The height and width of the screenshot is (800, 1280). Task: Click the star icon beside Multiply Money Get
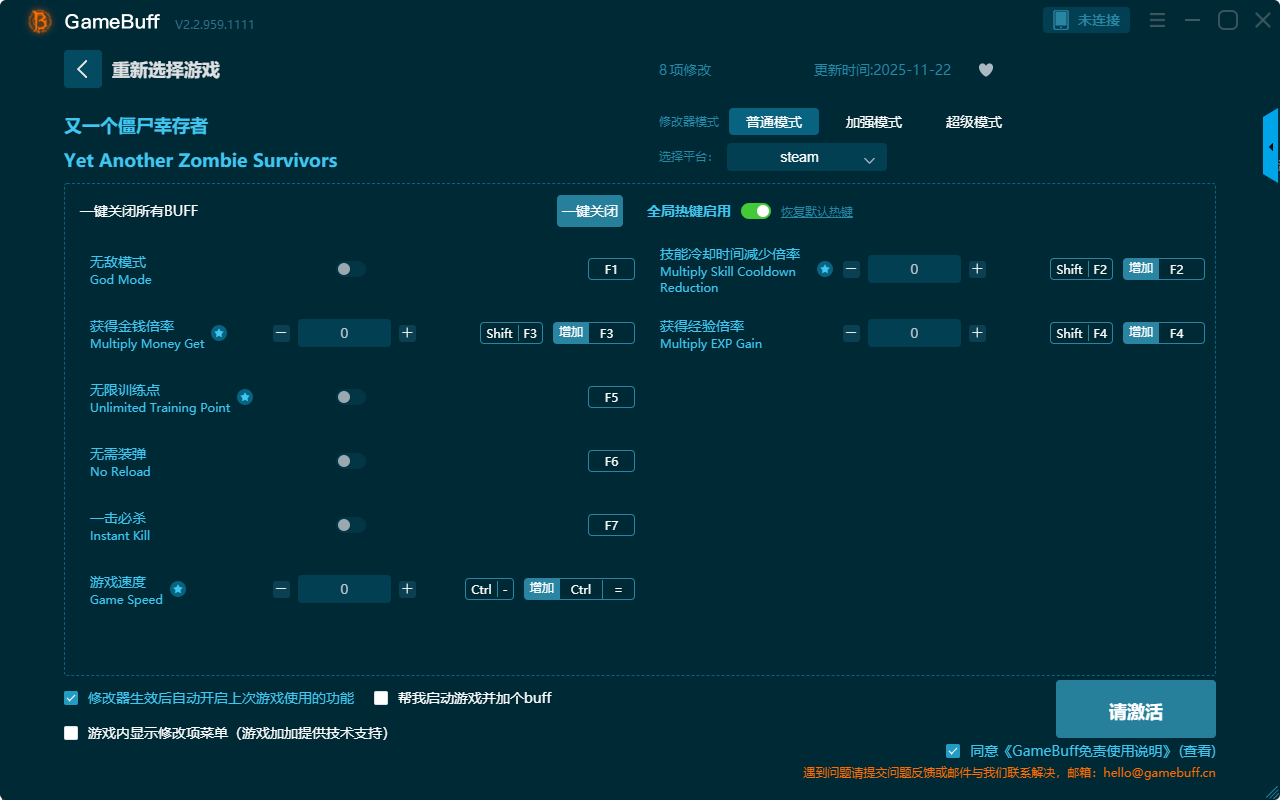point(219,333)
